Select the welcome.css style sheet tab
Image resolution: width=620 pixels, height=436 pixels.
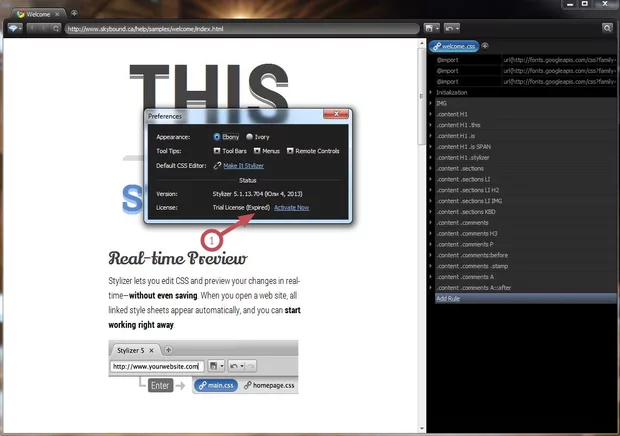click(x=454, y=46)
